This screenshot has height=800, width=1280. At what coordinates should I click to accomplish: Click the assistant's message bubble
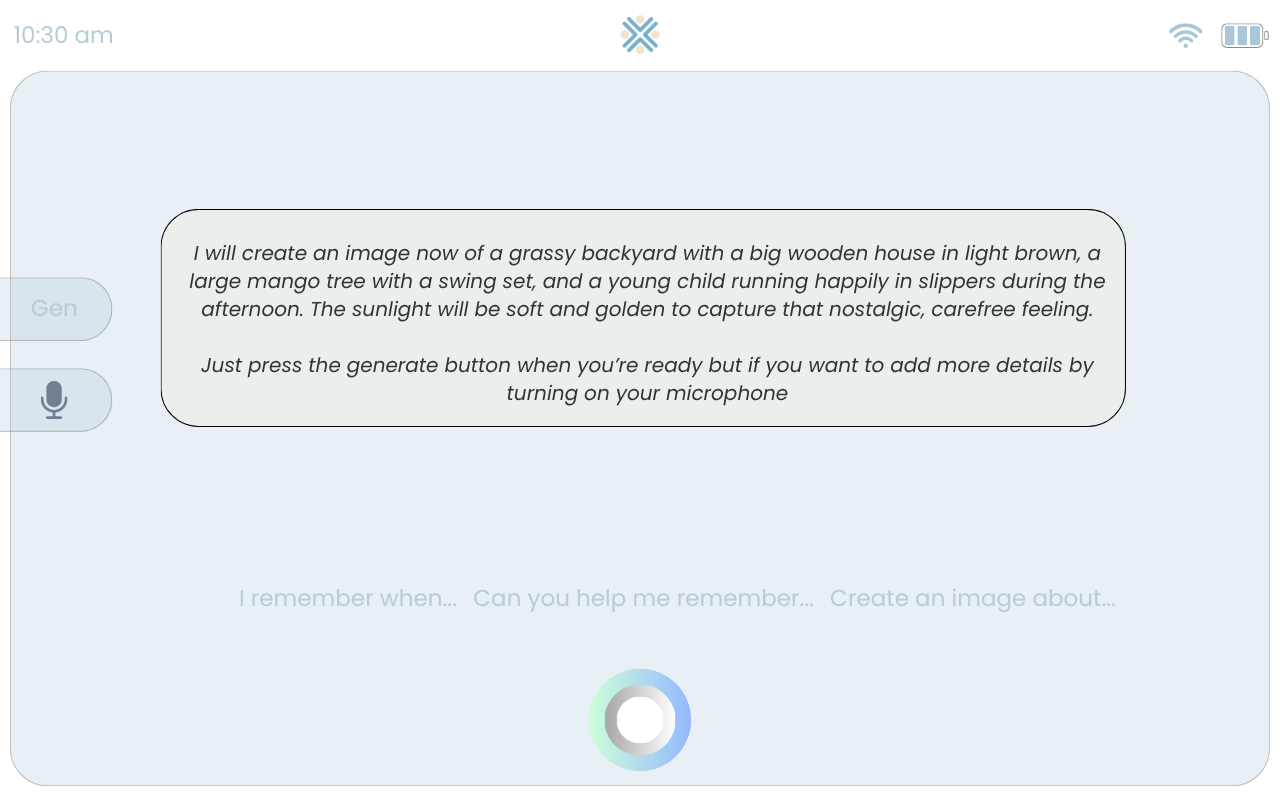coord(643,318)
